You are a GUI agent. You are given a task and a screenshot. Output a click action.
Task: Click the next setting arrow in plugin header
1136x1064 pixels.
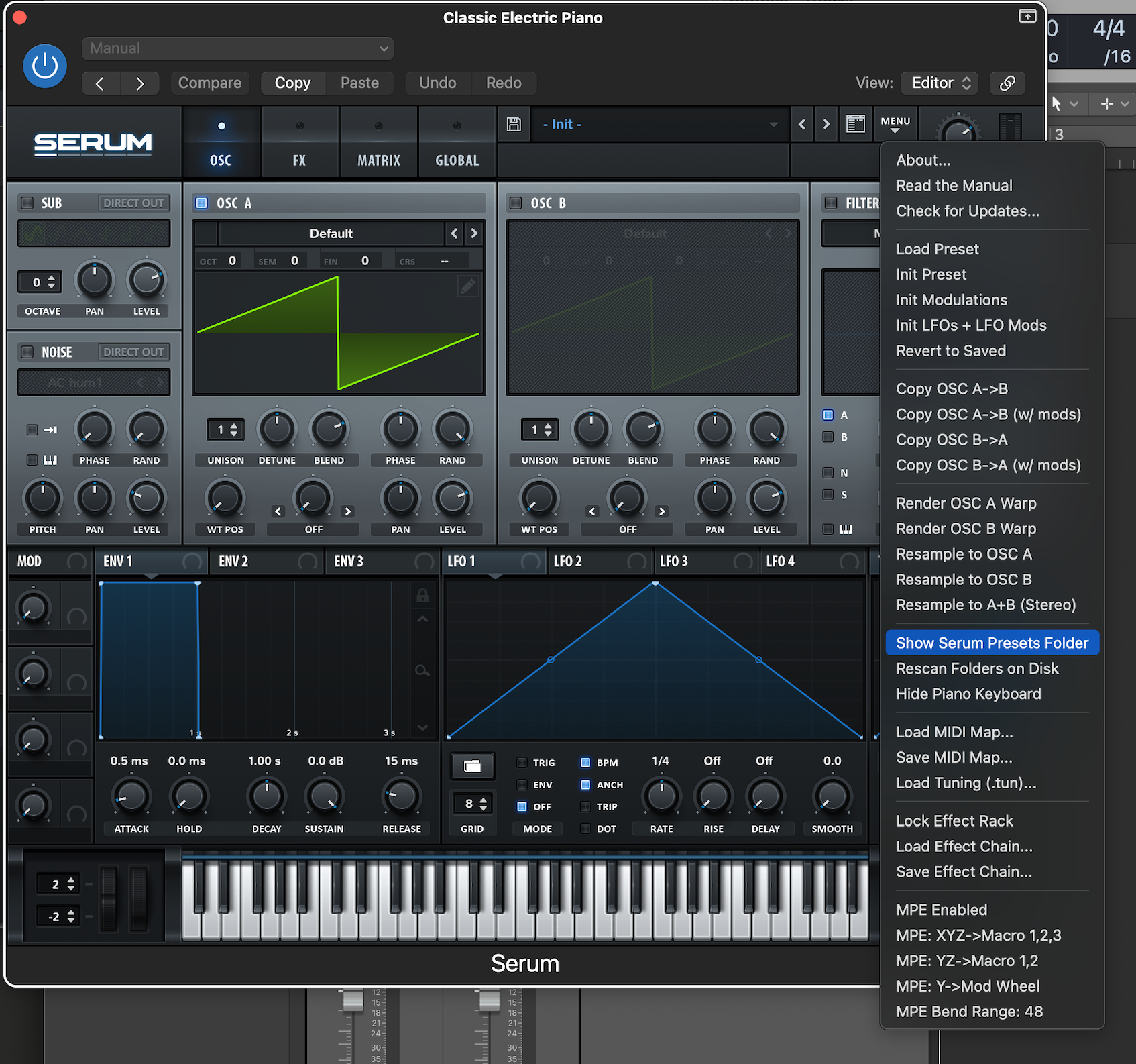(x=140, y=83)
